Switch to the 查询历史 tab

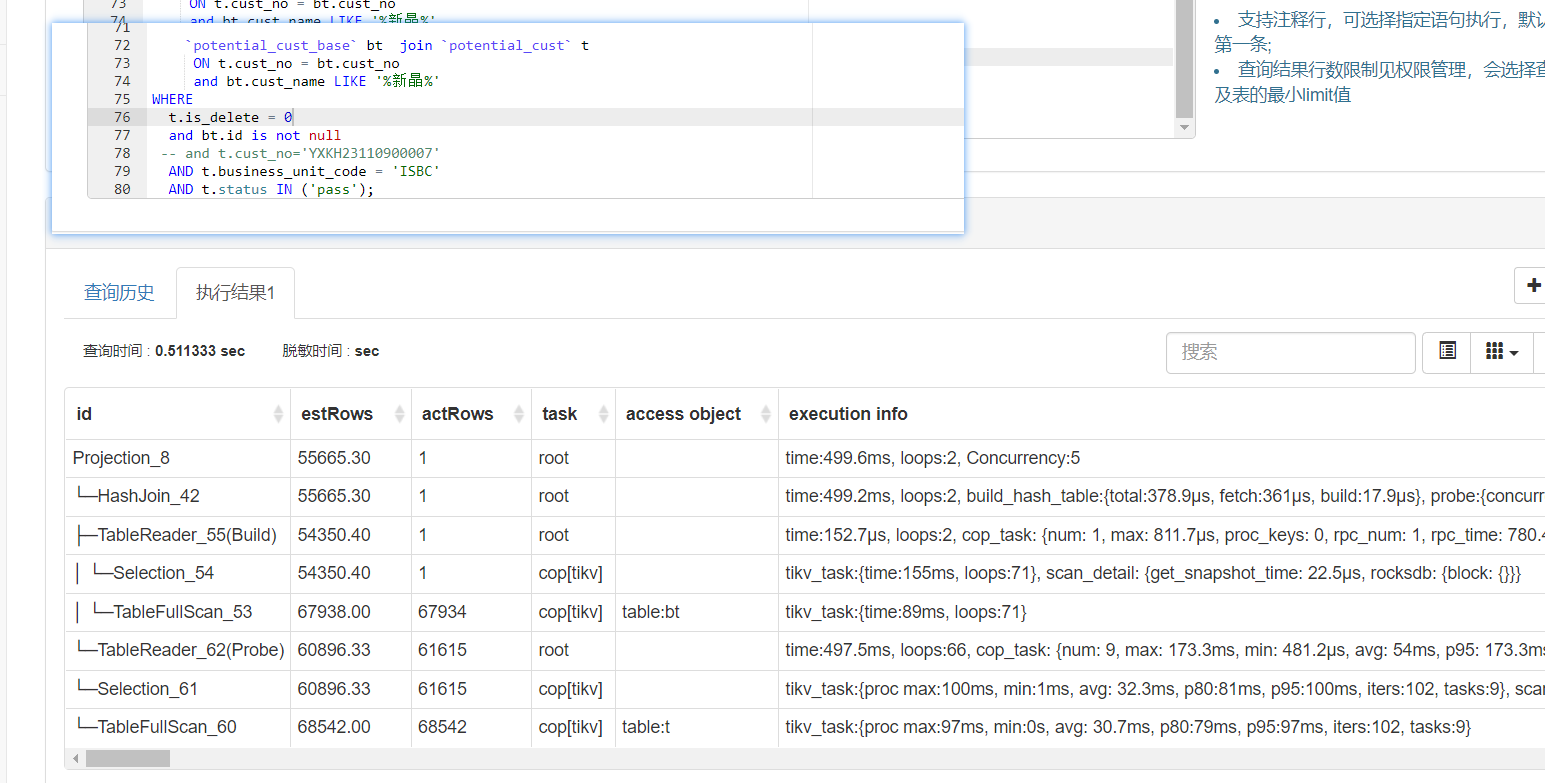(119, 292)
